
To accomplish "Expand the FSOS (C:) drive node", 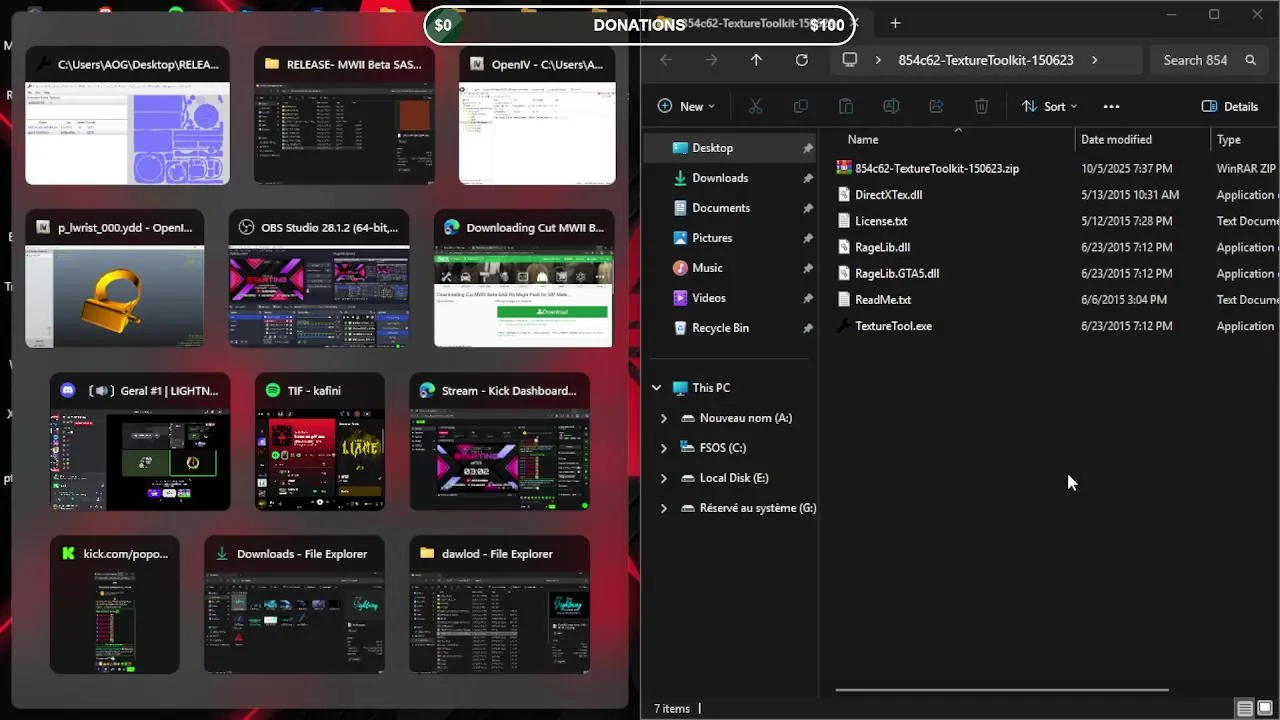I will click(x=664, y=448).
